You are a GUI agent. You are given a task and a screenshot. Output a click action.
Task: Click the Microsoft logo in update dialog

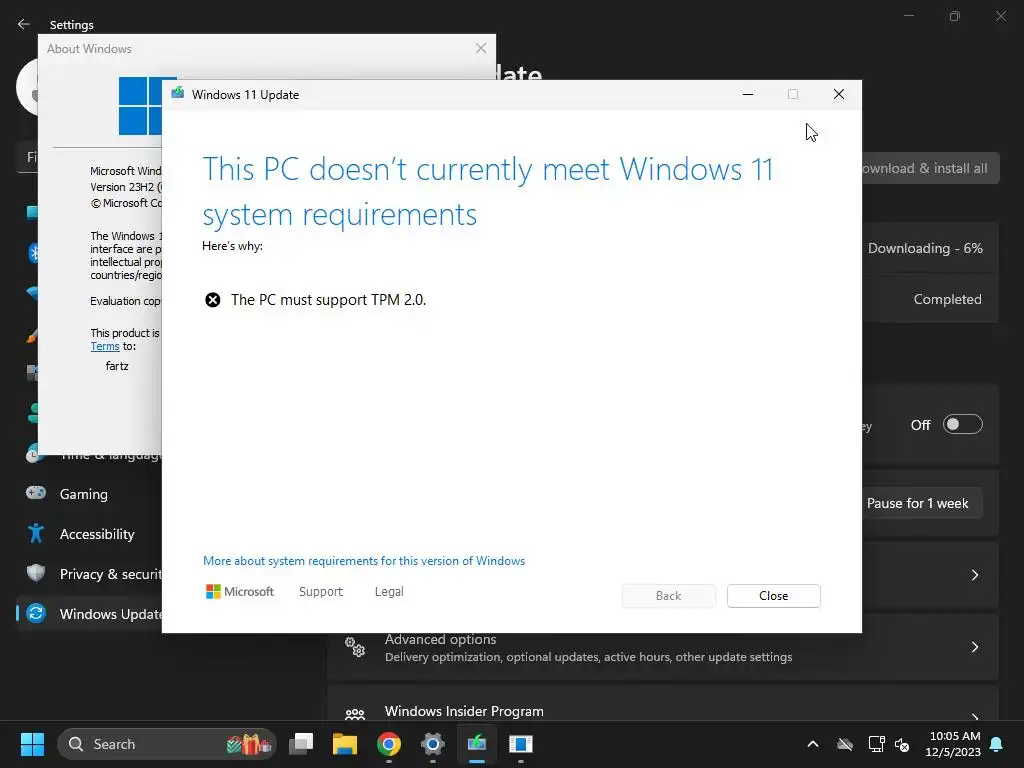tap(240, 592)
